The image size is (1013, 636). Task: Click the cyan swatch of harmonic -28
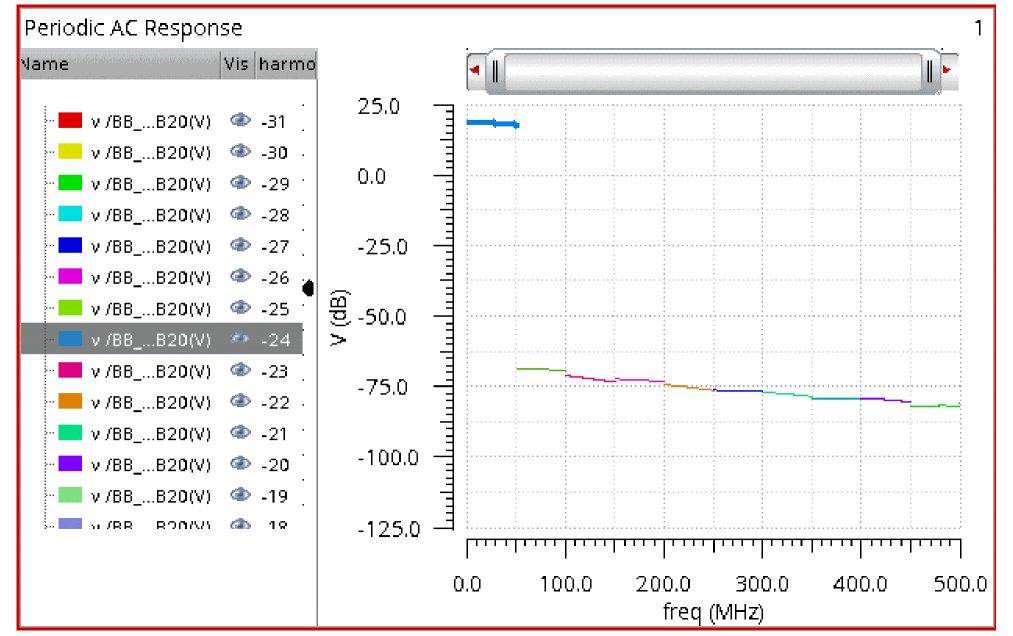click(69, 215)
